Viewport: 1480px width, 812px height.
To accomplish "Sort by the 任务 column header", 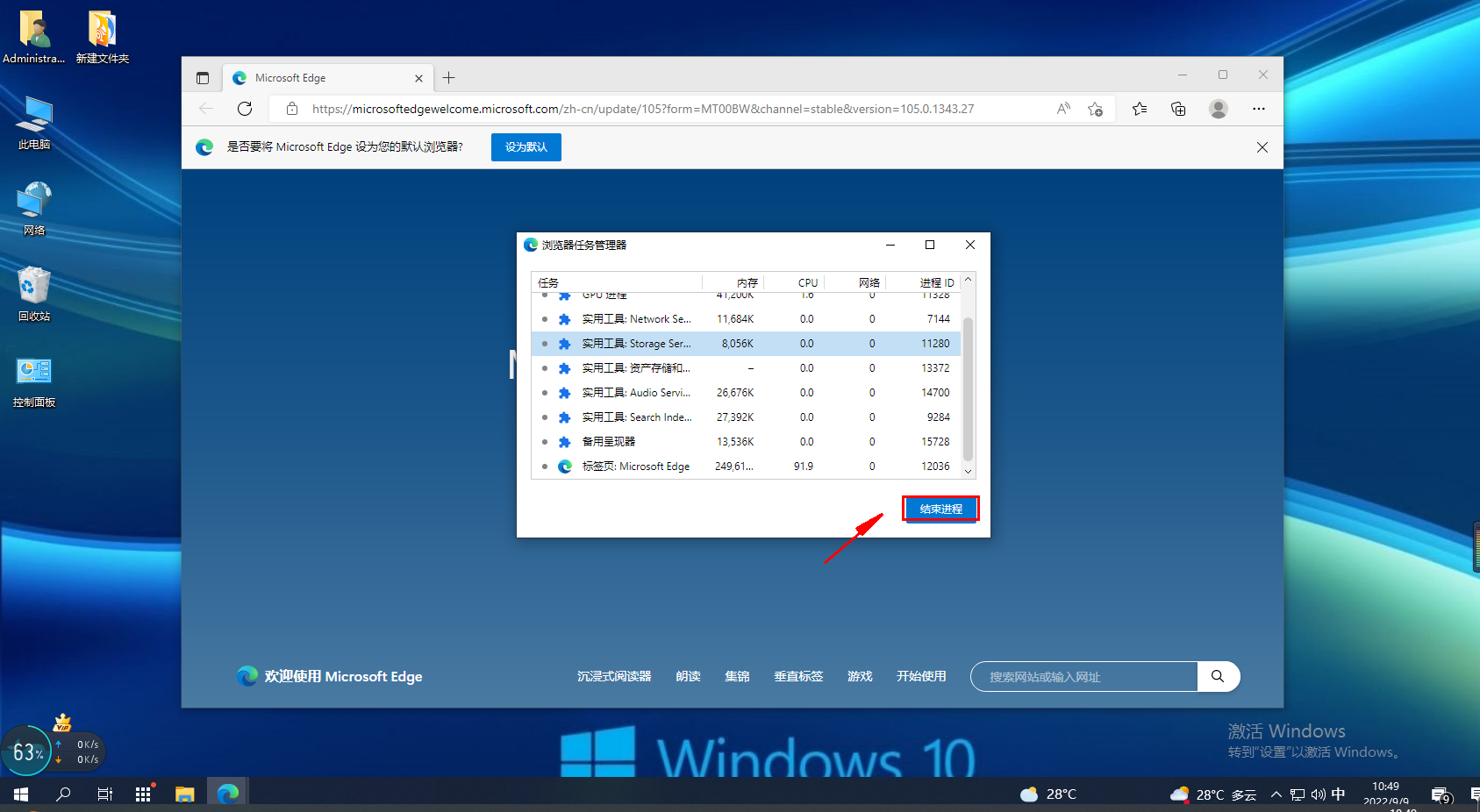I will point(617,282).
